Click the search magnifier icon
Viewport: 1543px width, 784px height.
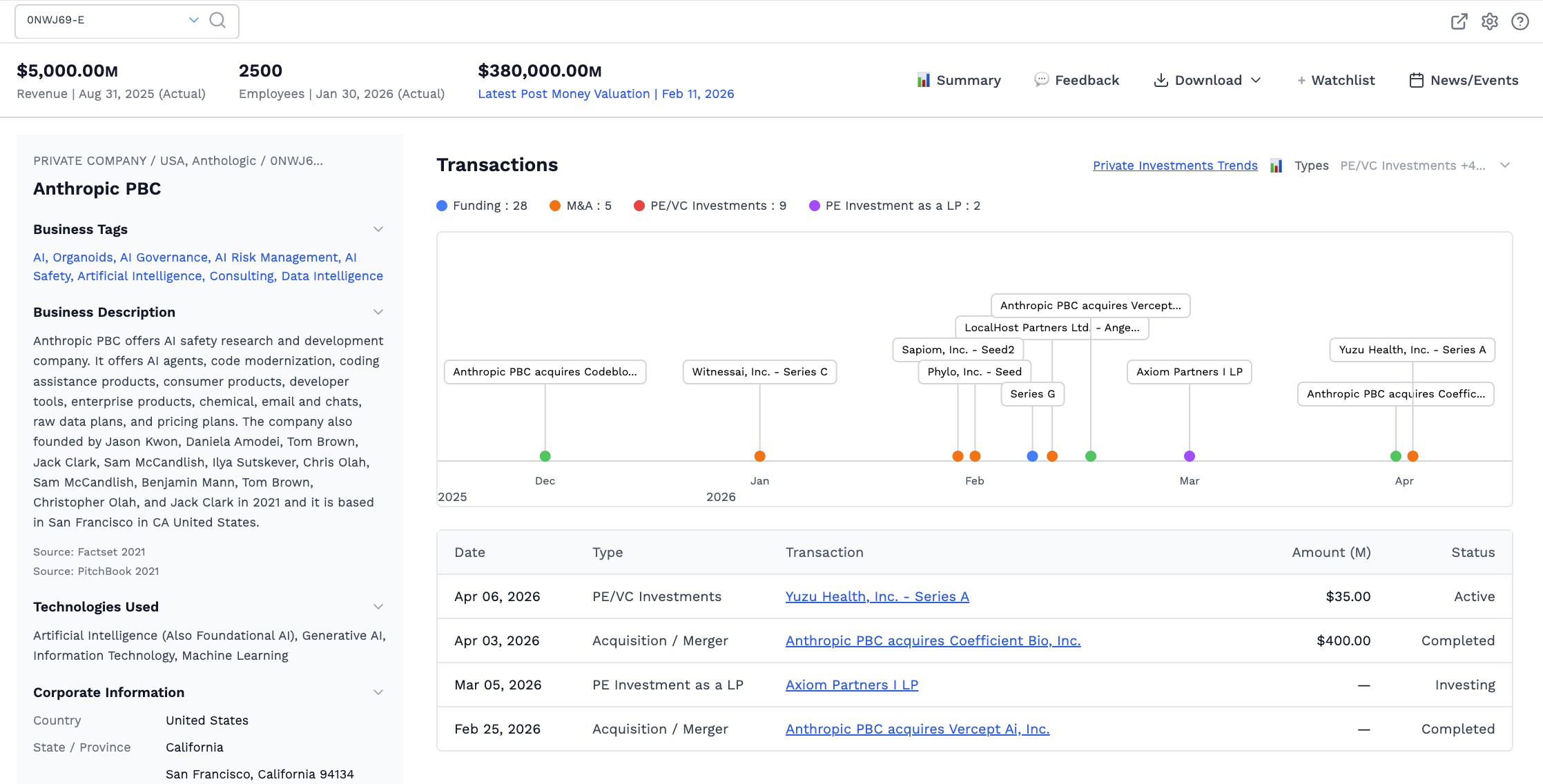[x=217, y=21]
